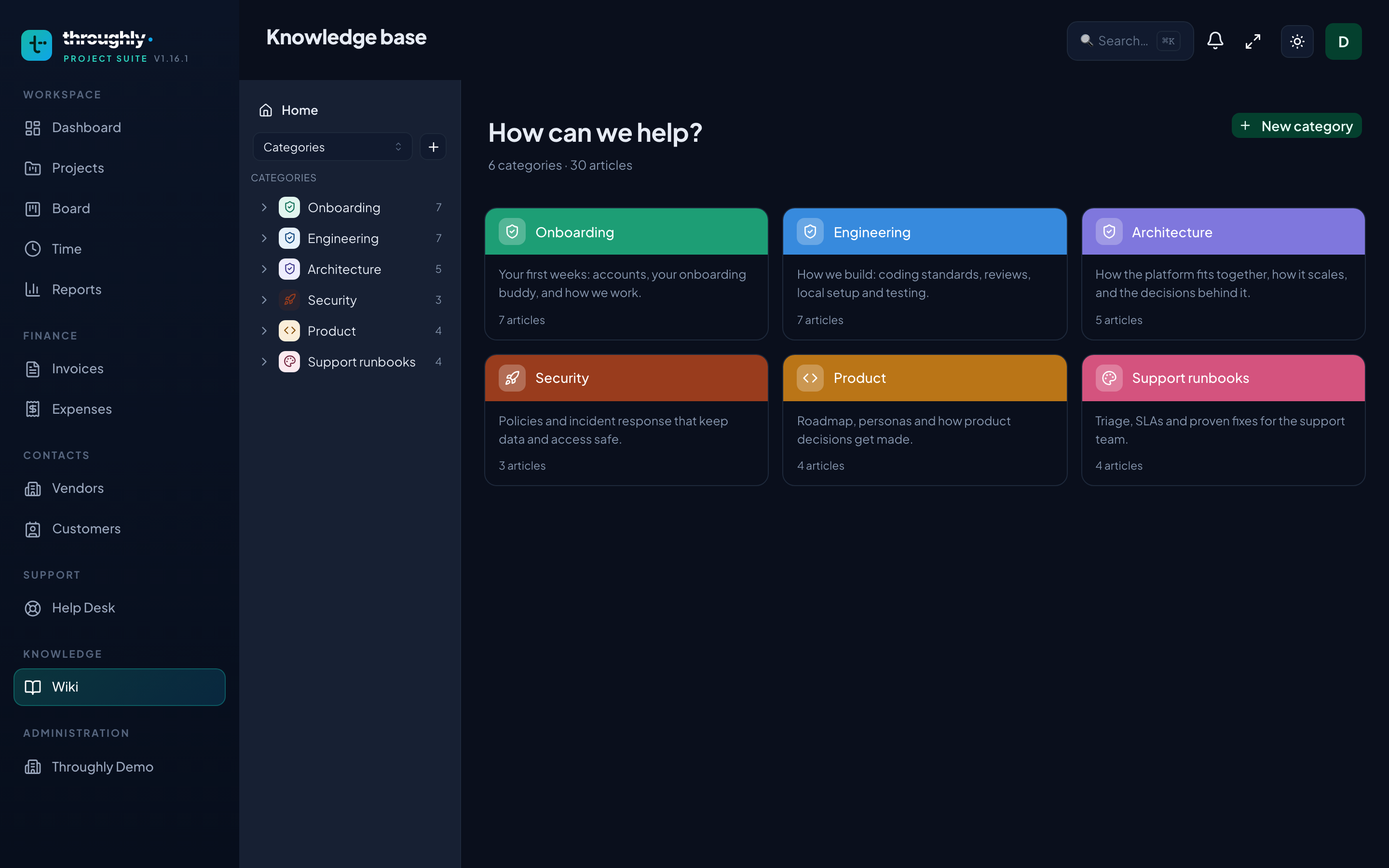Open Projects in the sidebar
Image resolution: width=1389 pixels, height=868 pixels.
point(120,168)
